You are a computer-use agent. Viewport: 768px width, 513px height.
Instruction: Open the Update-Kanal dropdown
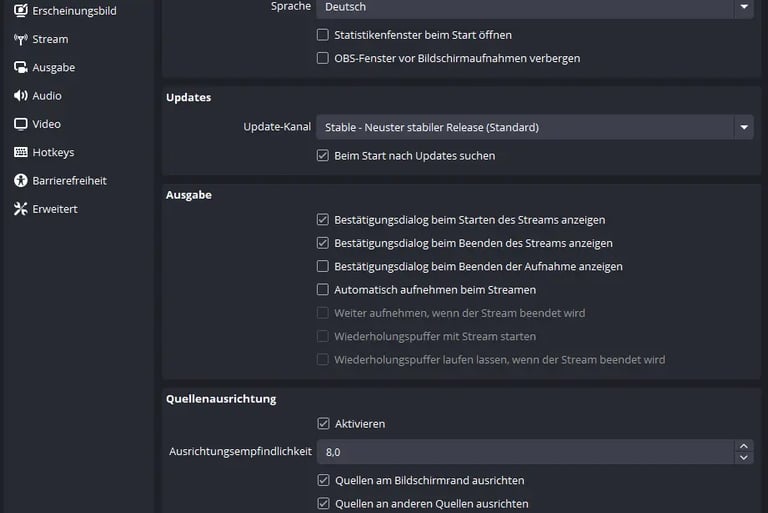click(x=535, y=127)
